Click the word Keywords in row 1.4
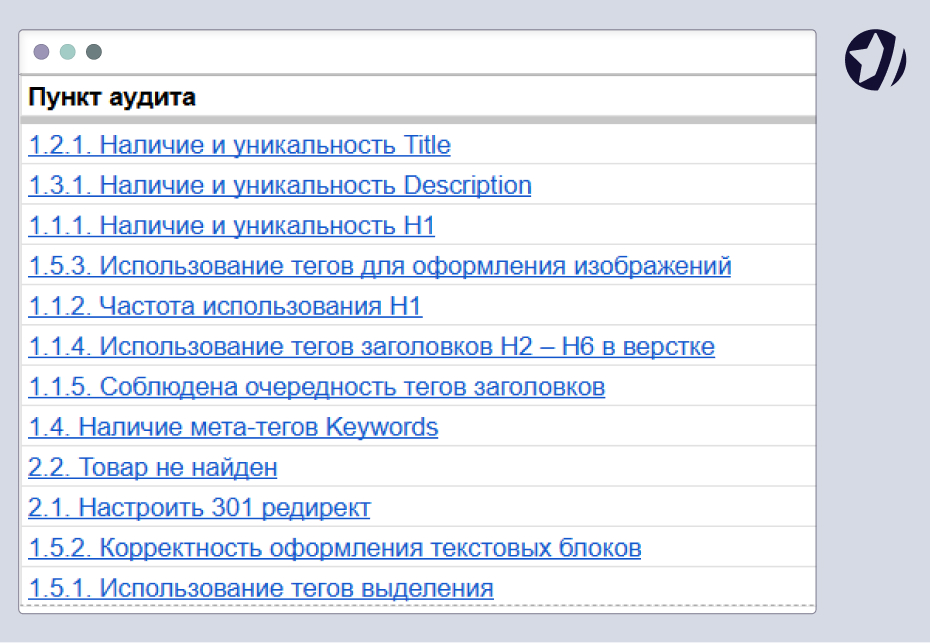Viewport: 930px width, 643px height. (382, 428)
